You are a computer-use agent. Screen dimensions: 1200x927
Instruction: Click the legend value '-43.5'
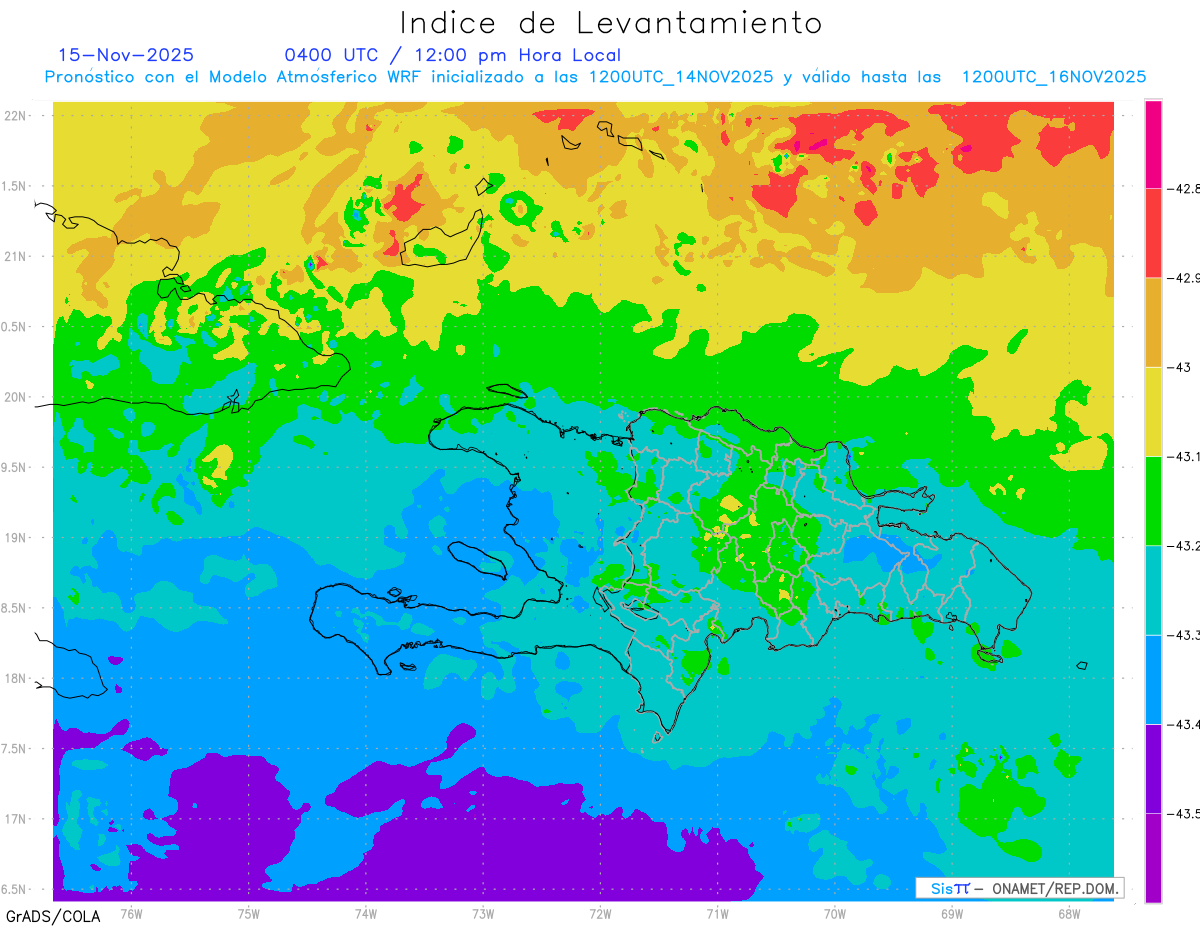pos(1182,814)
